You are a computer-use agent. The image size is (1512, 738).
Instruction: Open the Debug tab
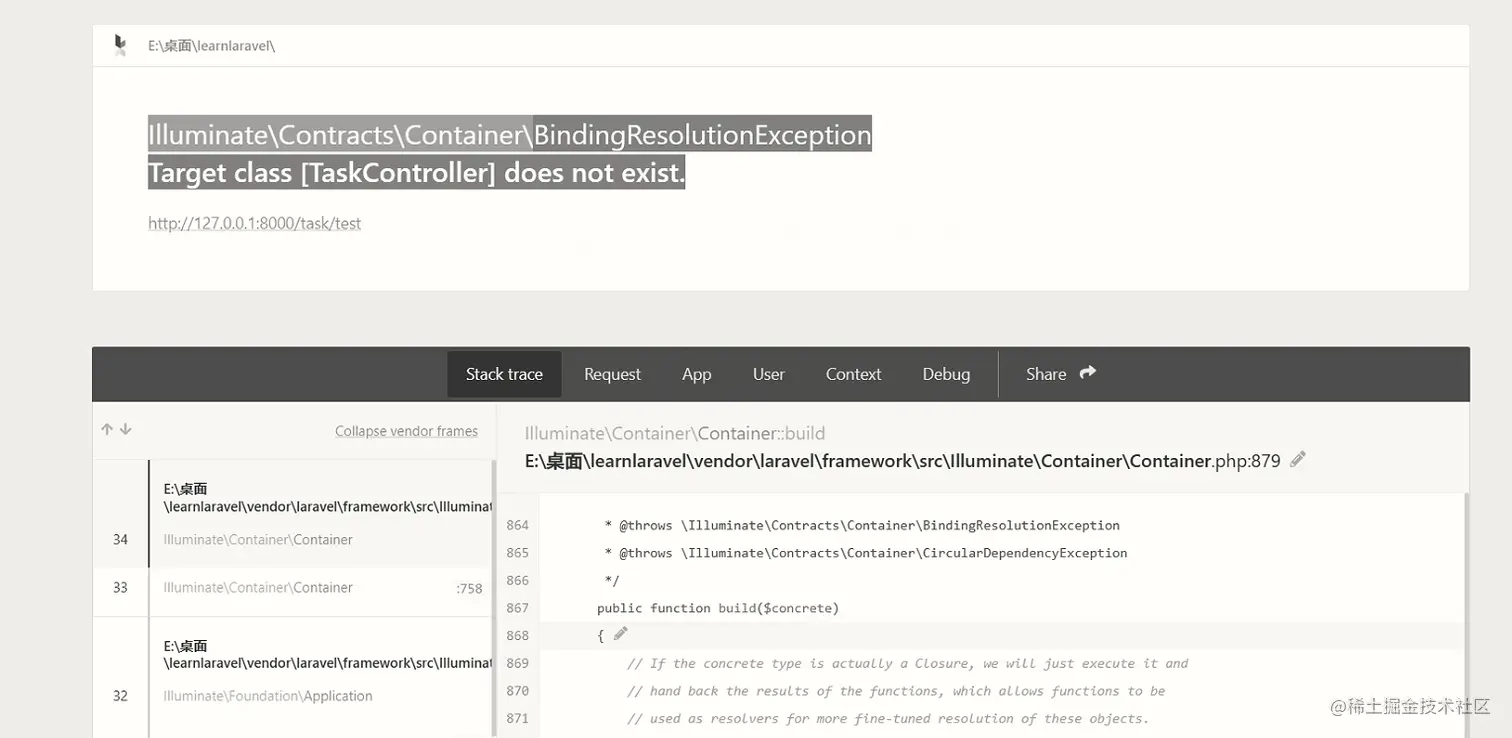[x=945, y=373]
